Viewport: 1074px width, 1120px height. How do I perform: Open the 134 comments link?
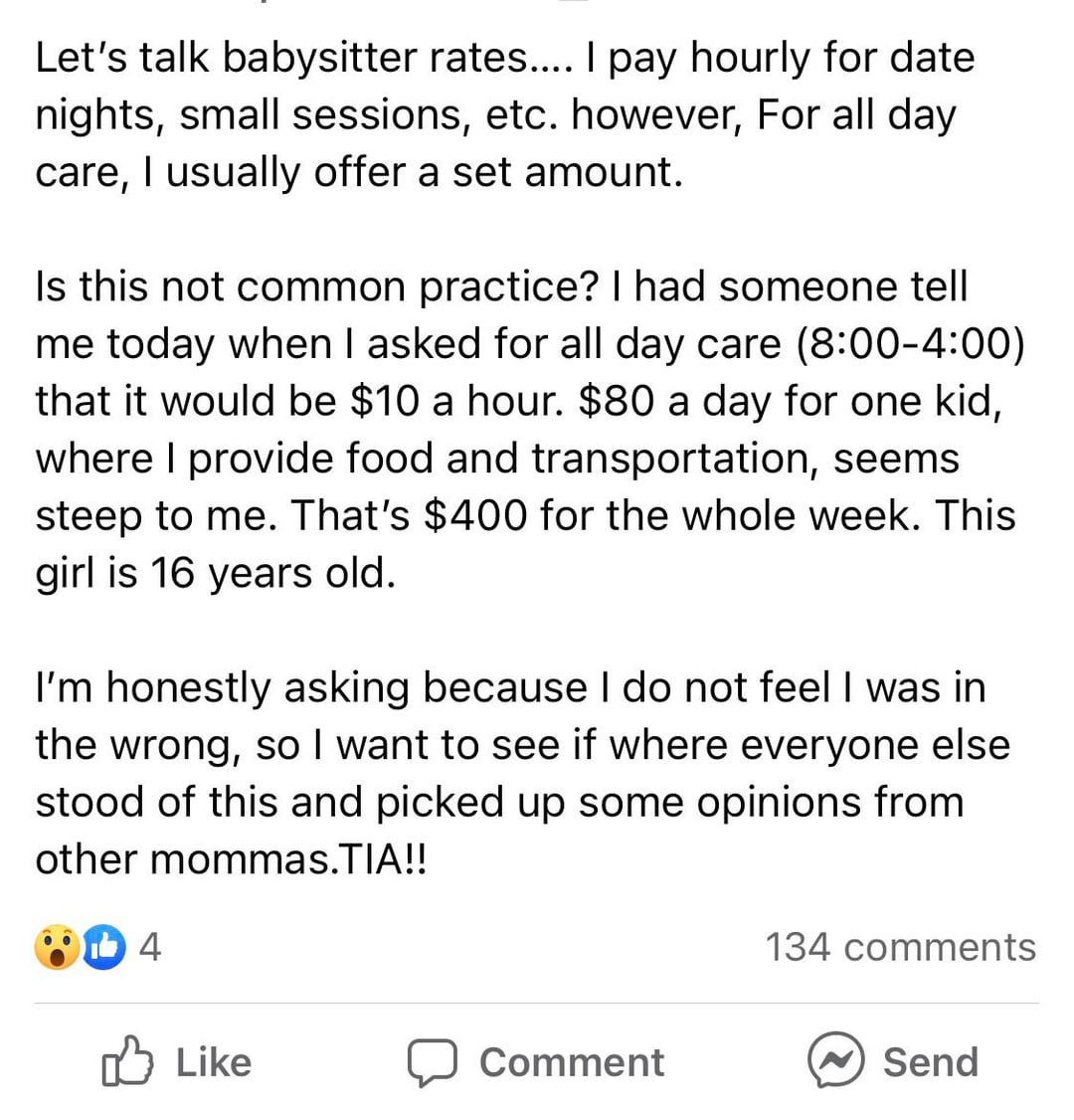(900, 947)
